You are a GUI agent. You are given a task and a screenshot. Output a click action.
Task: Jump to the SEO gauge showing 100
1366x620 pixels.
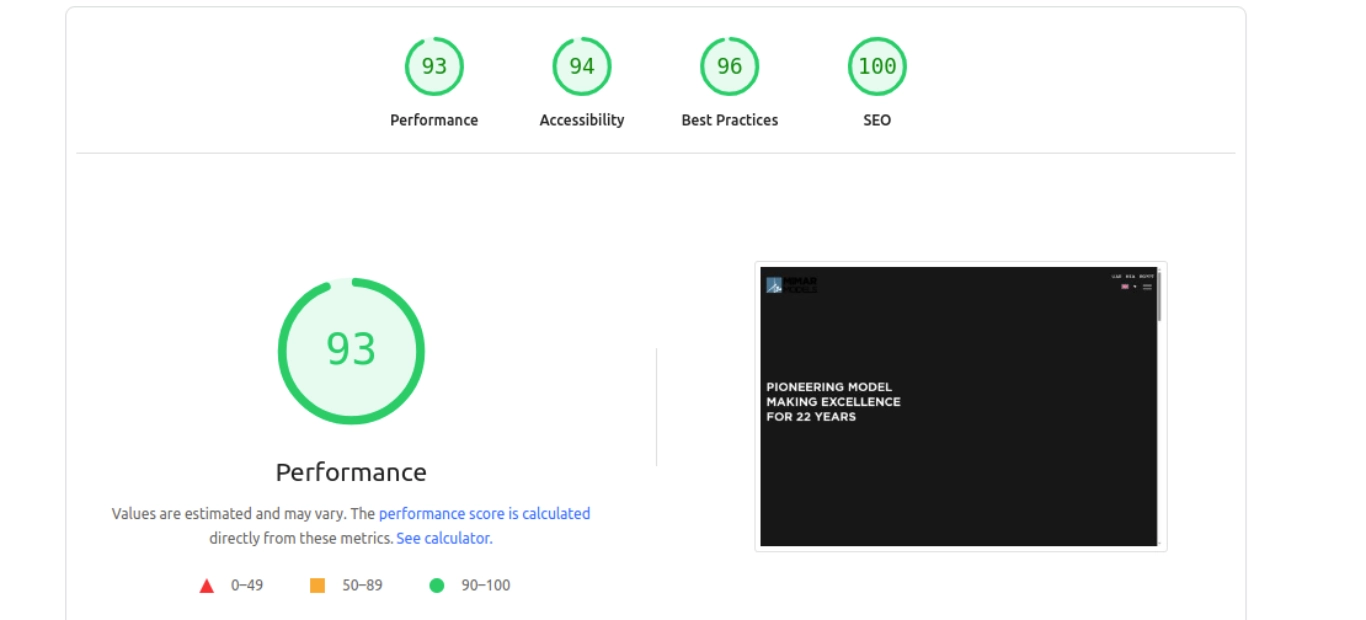pyautogui.click(x=877, y=67)
